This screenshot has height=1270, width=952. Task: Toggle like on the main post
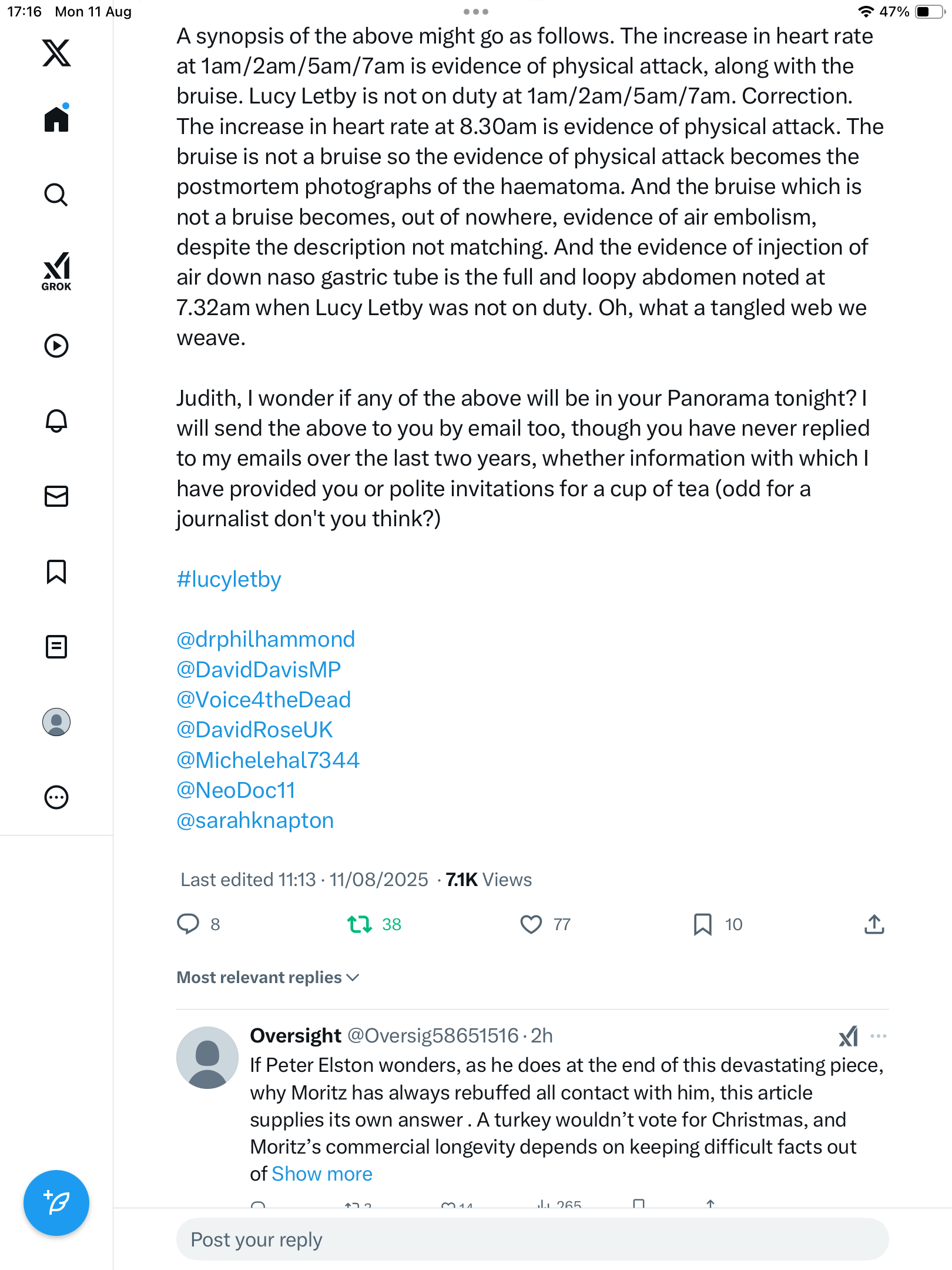(x=531, y=924)
